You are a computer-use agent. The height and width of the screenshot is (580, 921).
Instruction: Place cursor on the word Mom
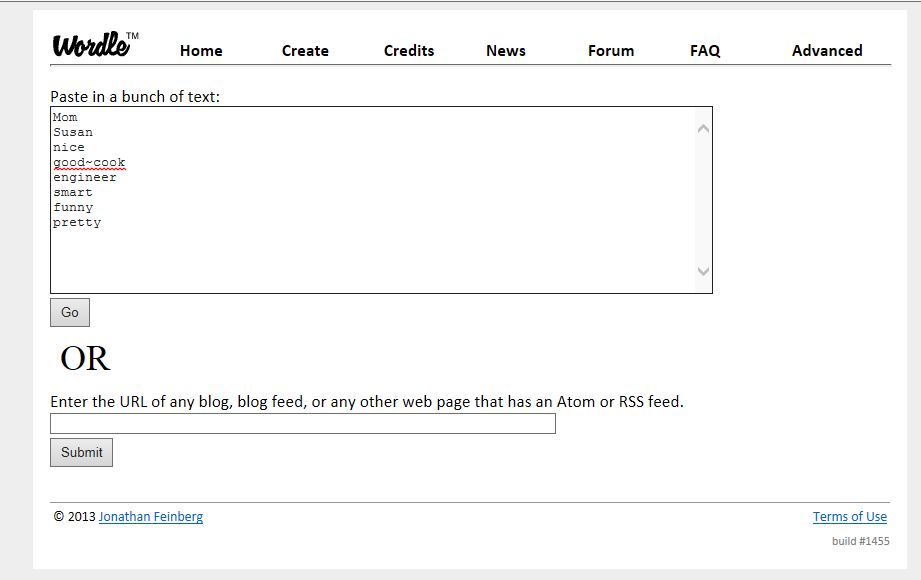click(65, 117)
